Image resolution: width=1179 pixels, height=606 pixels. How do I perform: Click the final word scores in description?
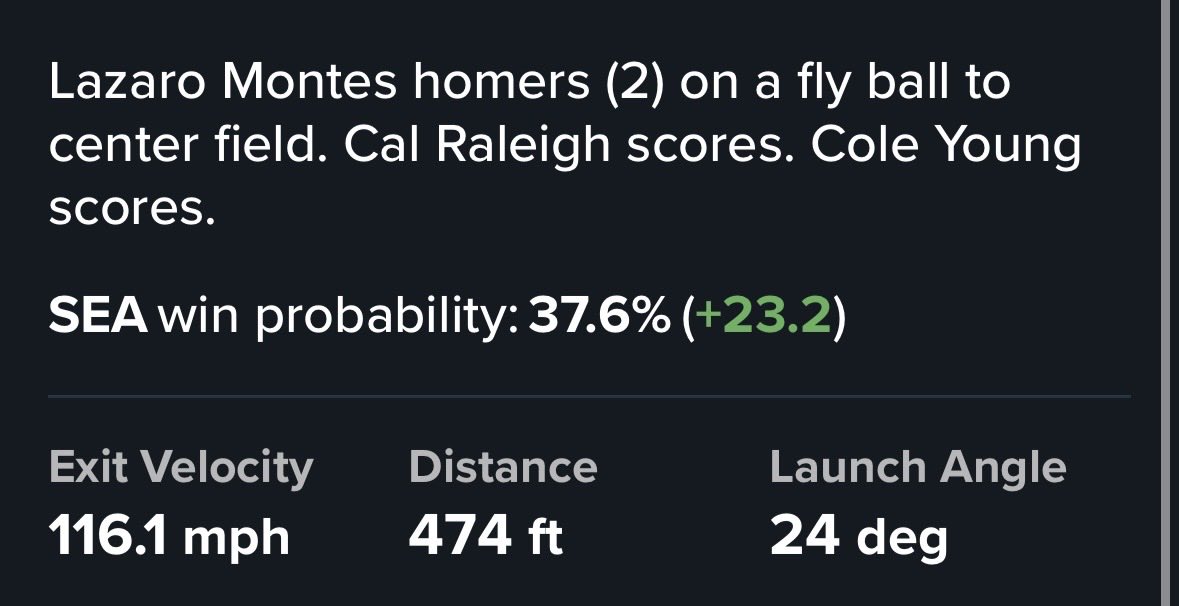point(132,209)
